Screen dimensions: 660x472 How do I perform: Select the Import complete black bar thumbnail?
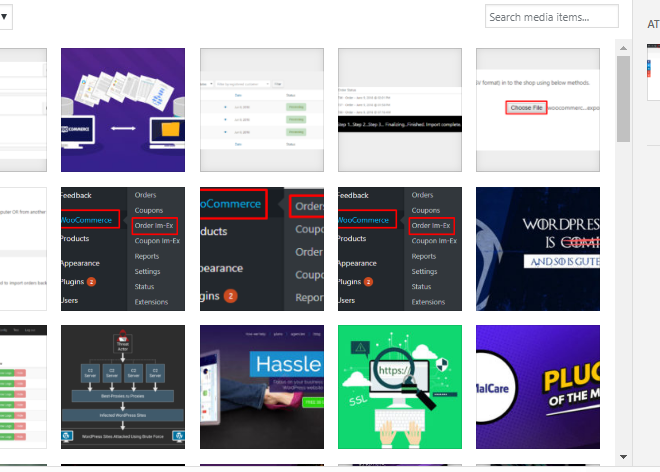[400, 110]
